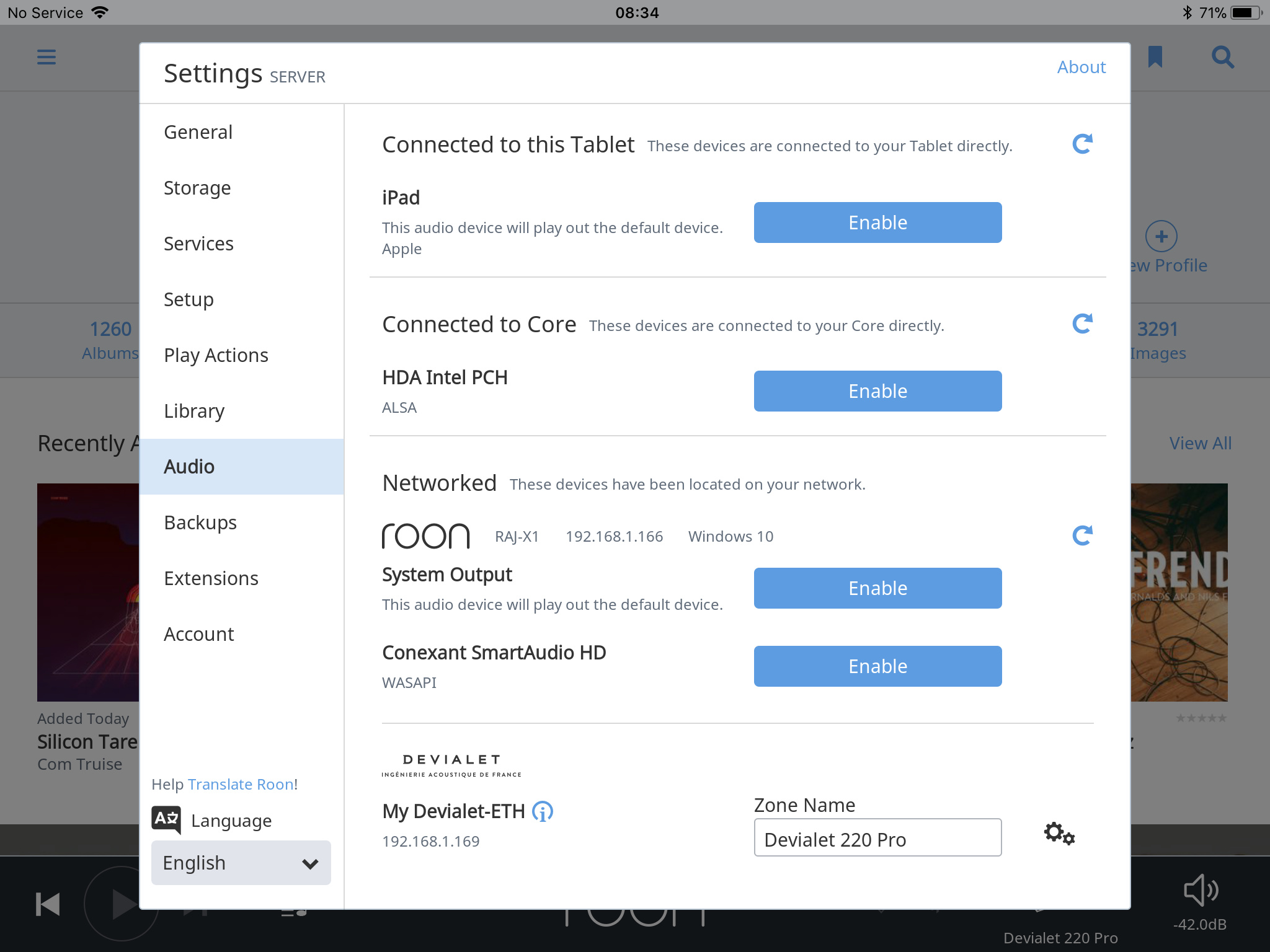Follow the Translate Roon link
The width and height of the screenshot is (1270, 952).
tap(241, 784)
